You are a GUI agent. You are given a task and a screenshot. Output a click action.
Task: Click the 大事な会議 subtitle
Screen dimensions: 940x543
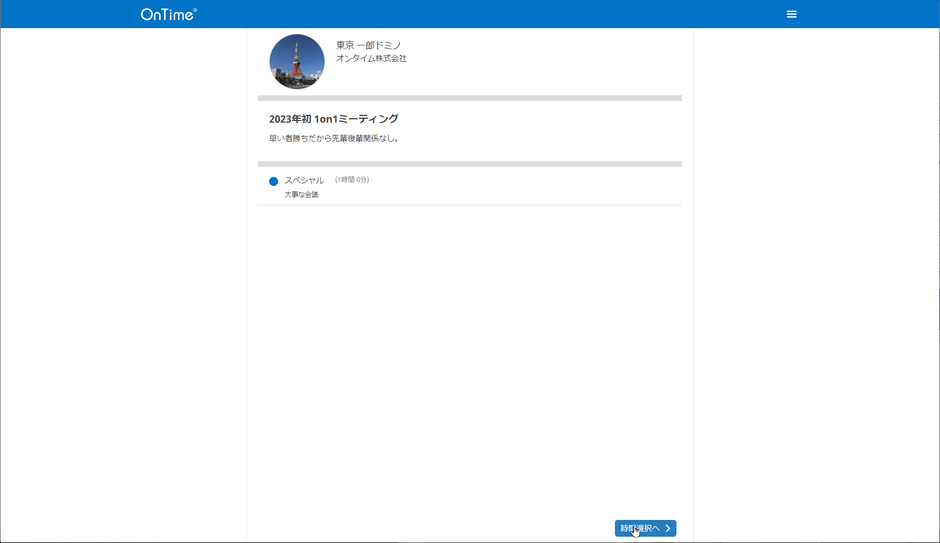(301, 195)
